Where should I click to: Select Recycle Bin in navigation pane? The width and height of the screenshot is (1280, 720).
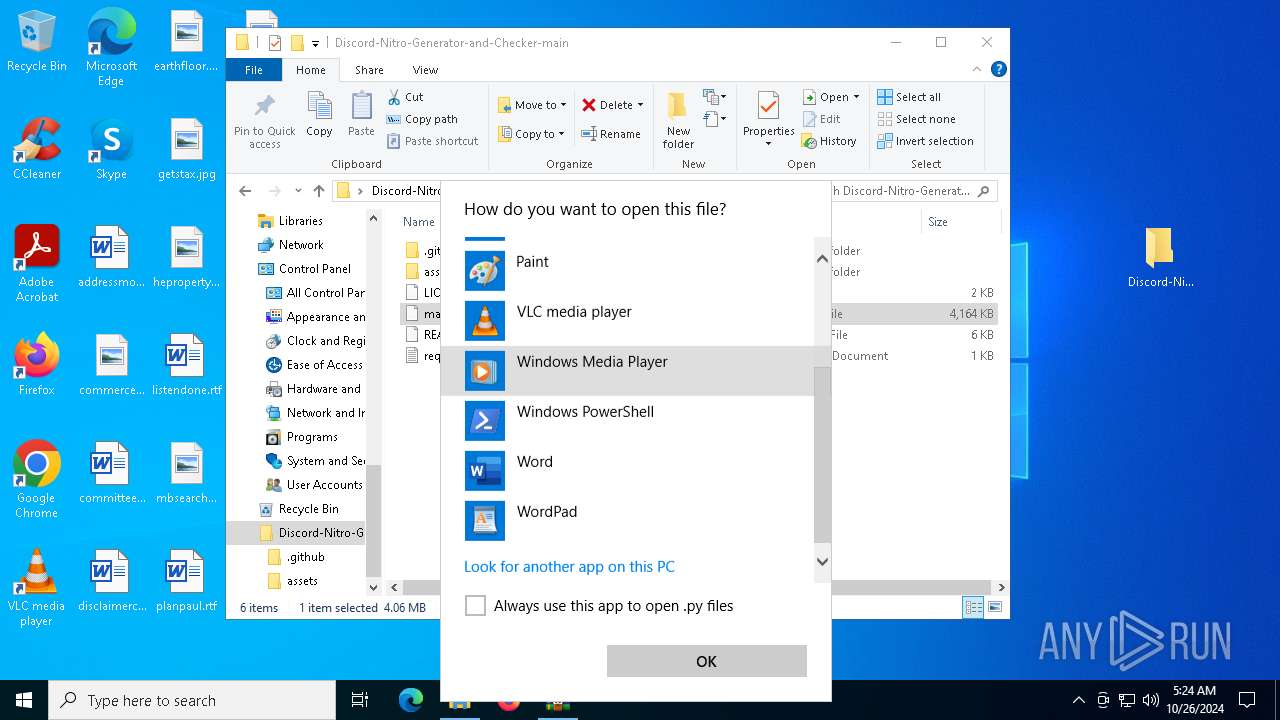pyautogui.click(x=298, y=509)
